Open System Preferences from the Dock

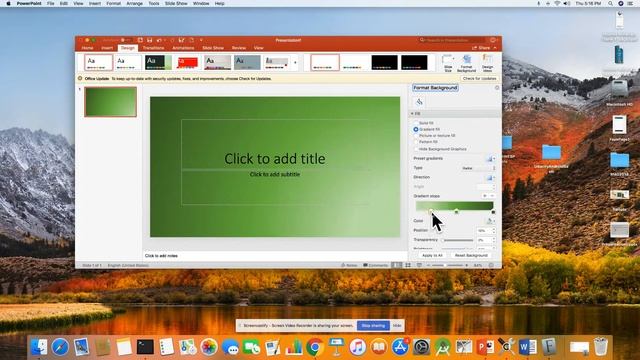click(421, 347)
